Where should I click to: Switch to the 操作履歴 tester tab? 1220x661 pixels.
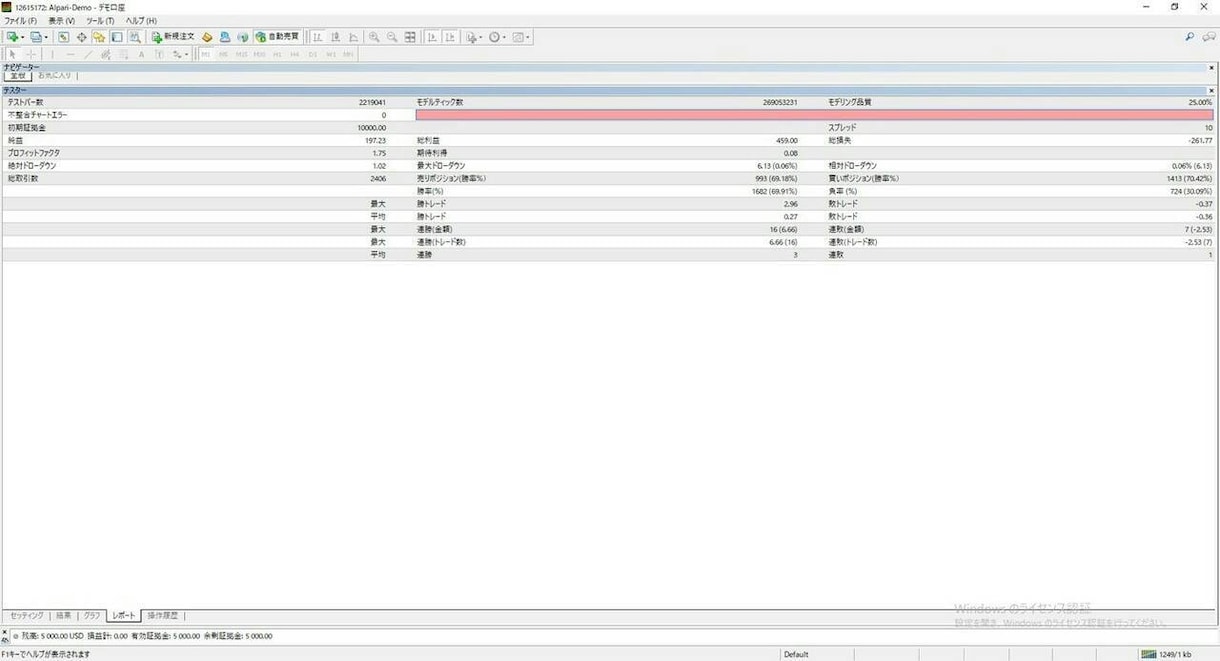click(163, 615)
